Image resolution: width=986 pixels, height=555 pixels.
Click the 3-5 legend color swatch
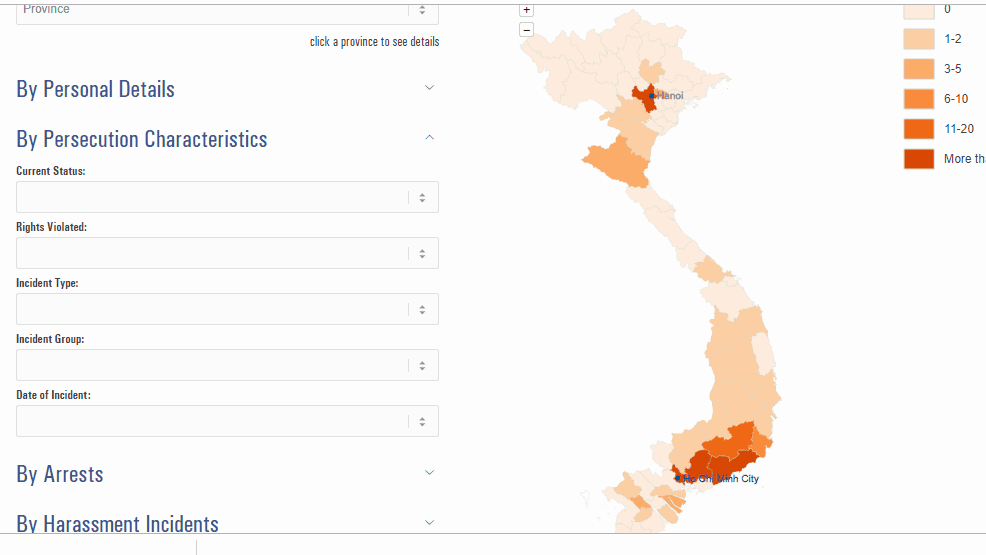(x=919, y=69)
